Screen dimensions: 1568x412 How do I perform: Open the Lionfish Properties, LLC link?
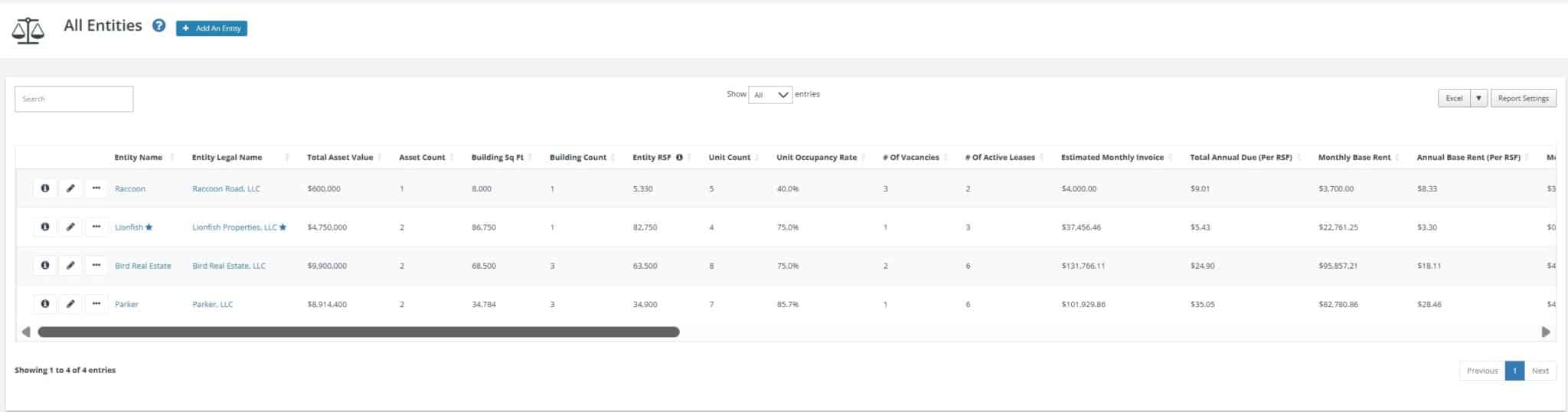click(x=234, y=227)
